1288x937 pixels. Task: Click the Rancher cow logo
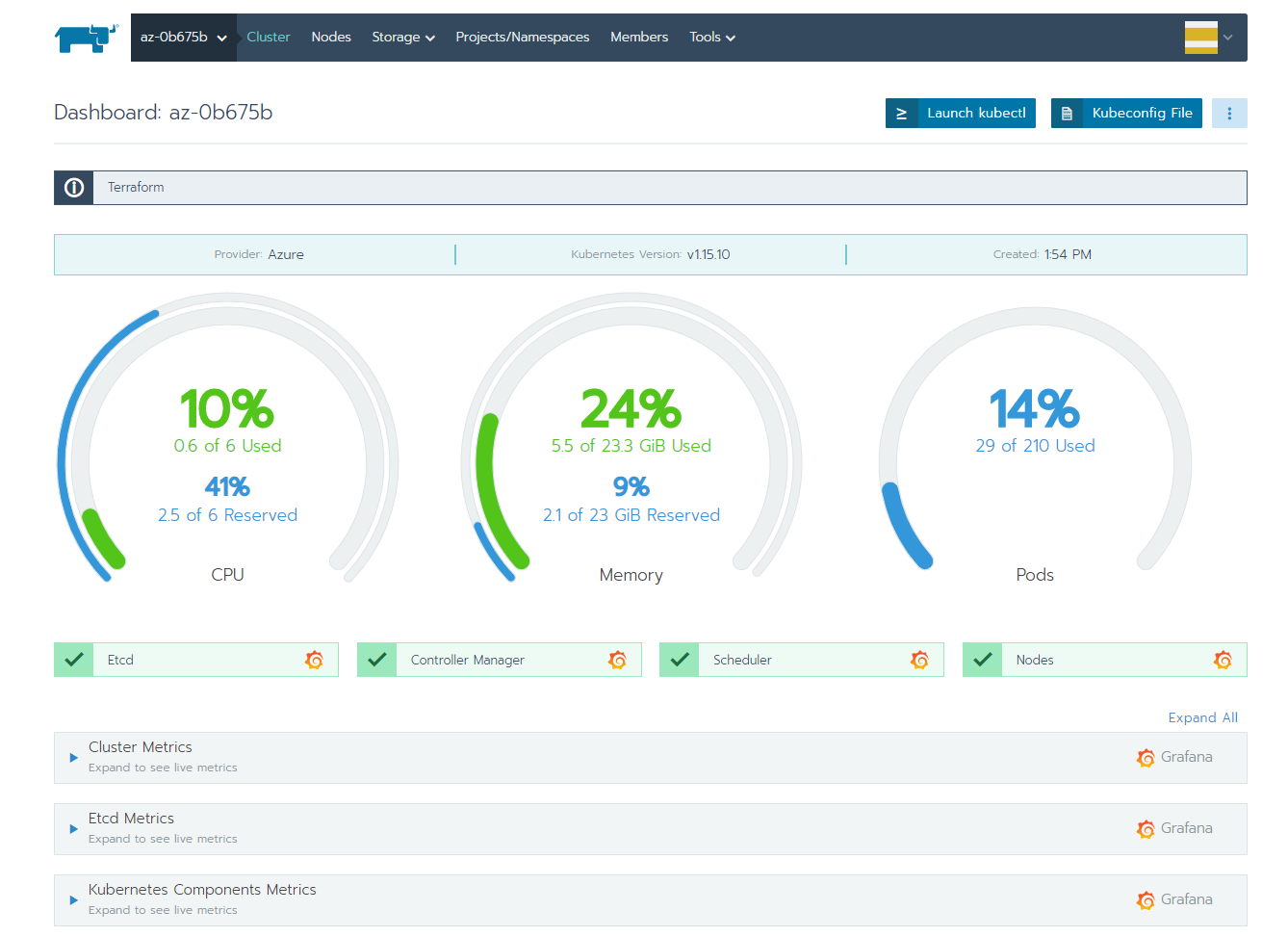coord(87,38)
